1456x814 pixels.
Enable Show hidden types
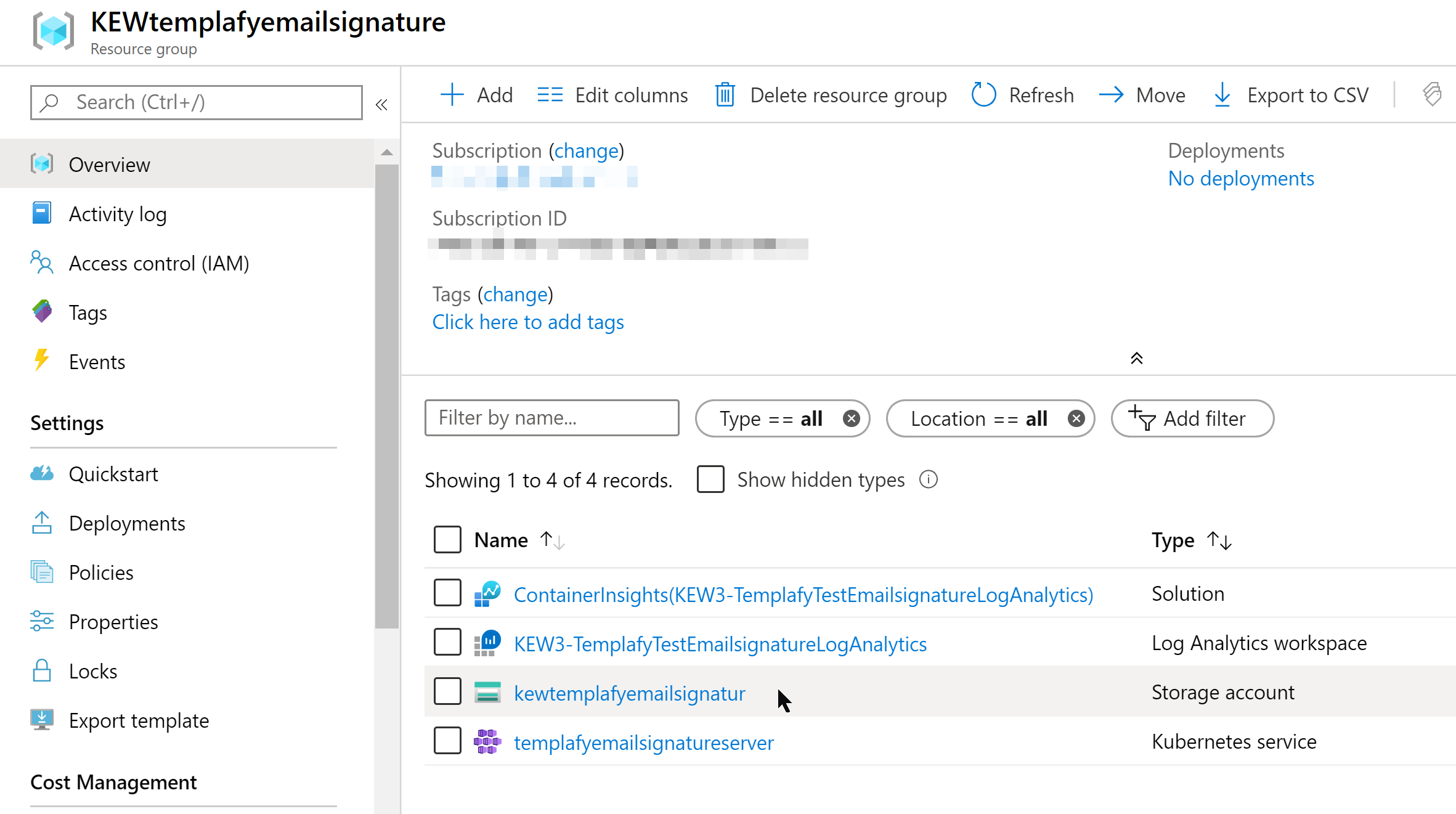point(710,479)
